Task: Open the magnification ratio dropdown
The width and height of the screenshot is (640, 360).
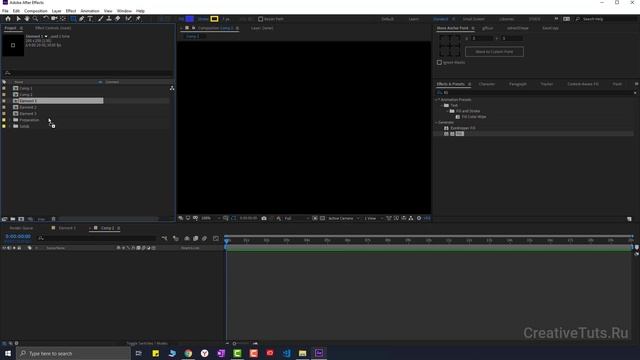Action: pos(210,218)
